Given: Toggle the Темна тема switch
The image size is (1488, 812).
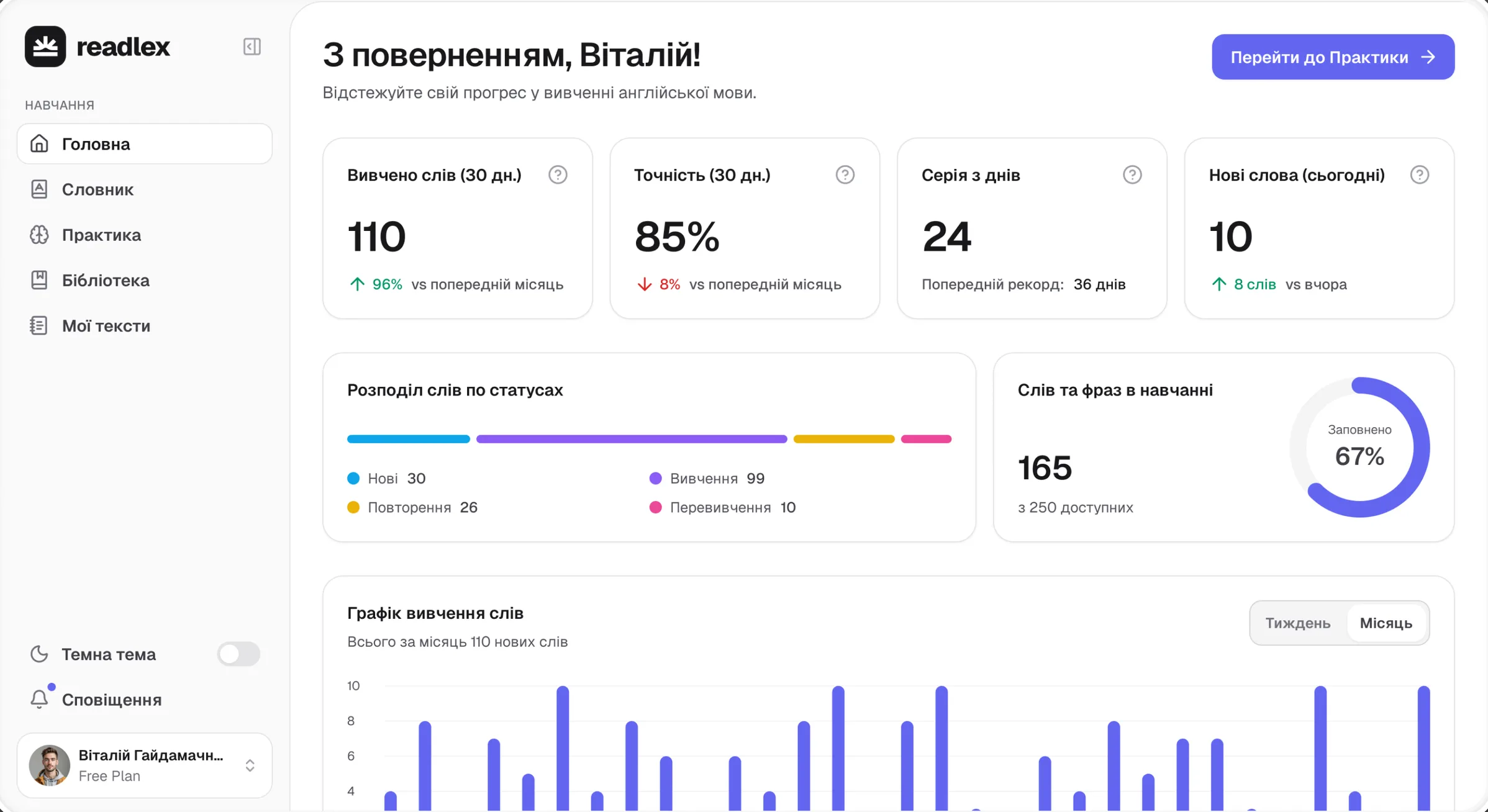Looking at the screenshot, I should point(238,654).
